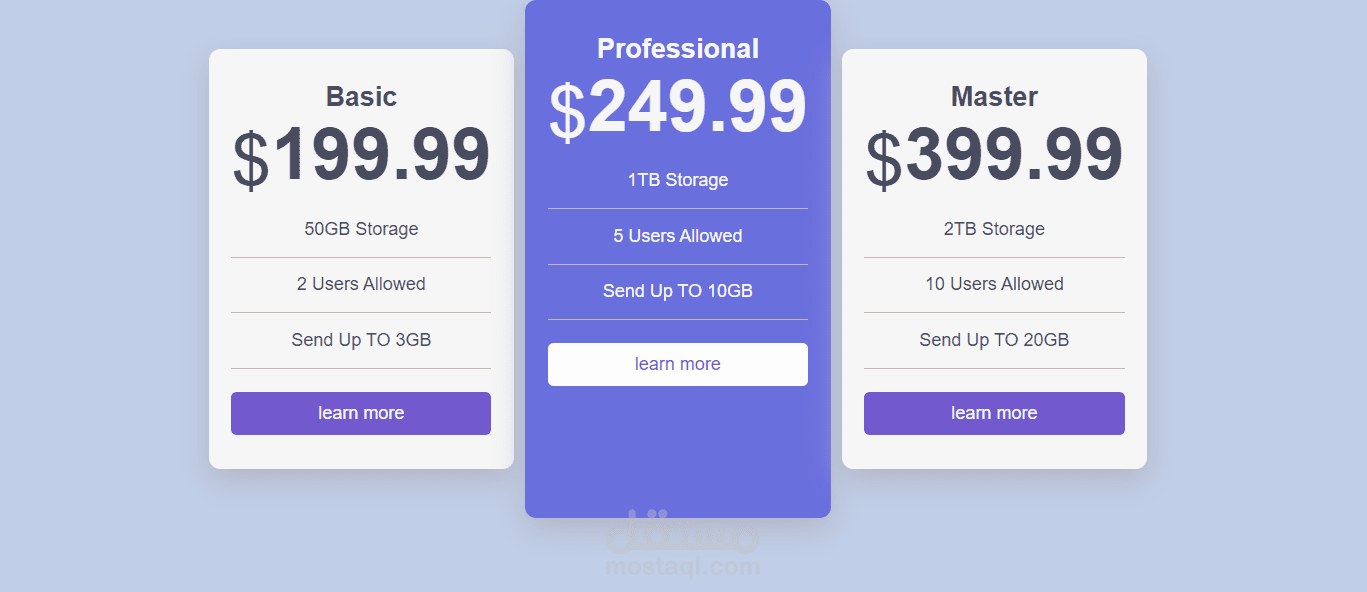Click Send Up TO 10GB feature
1367x592 pixels.
point(678,291)
